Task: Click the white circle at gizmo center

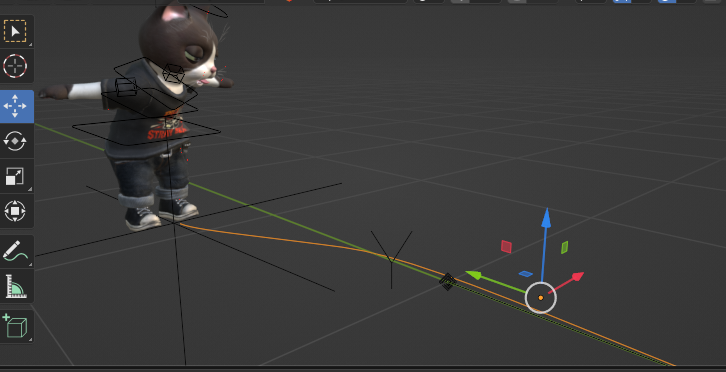Action: (541, 298)
